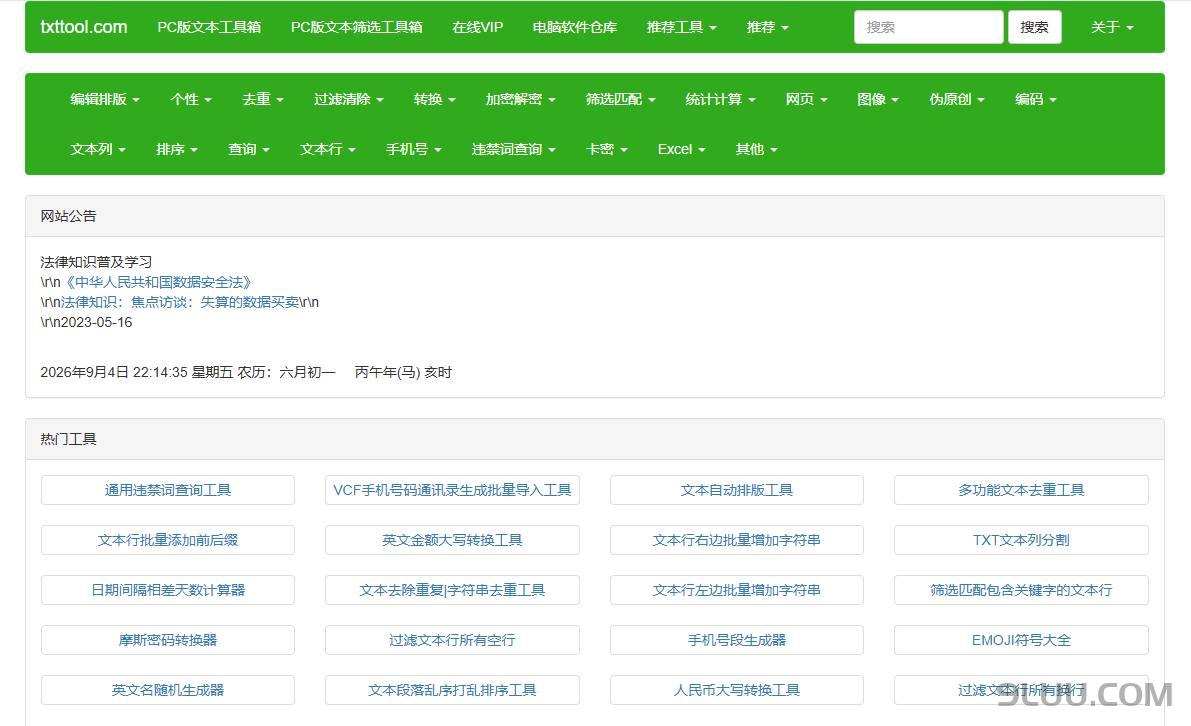Open 文本段落乱序打乱排序工具

click(x=452, y=690)
